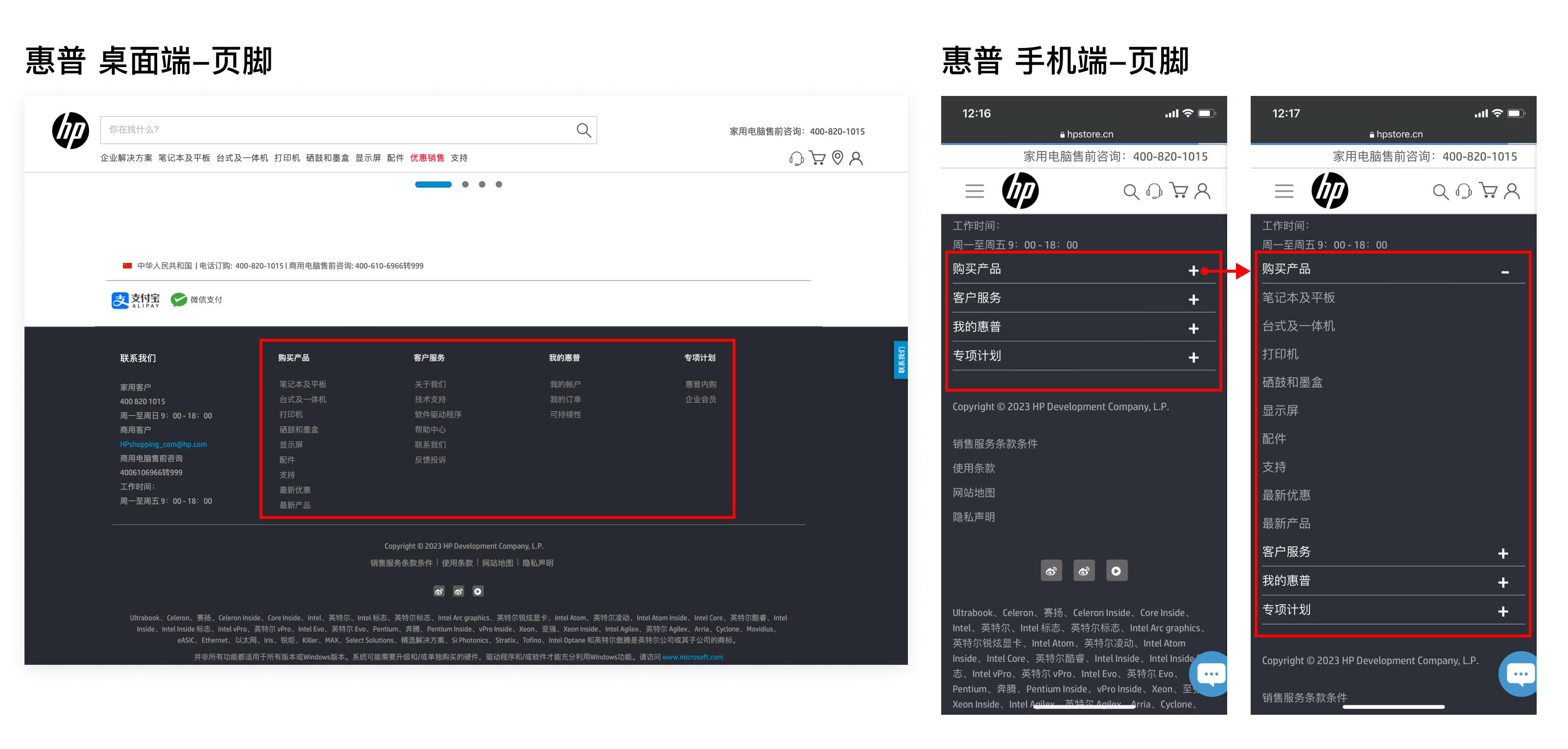The height and width of the screenshot is (749, 1568).
Task: Click the store locator pin icon
Action: 837,158
